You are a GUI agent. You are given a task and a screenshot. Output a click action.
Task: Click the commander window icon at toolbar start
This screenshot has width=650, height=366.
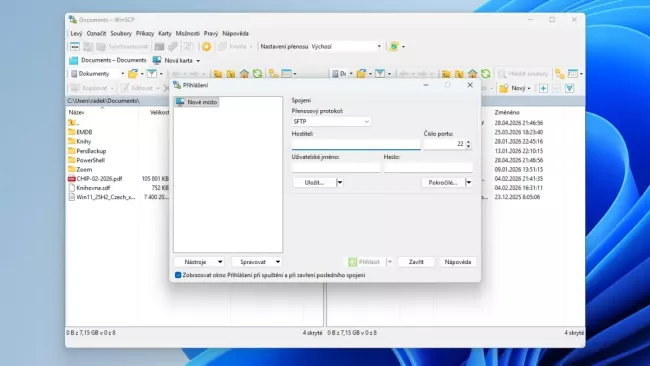pos(75,46)
